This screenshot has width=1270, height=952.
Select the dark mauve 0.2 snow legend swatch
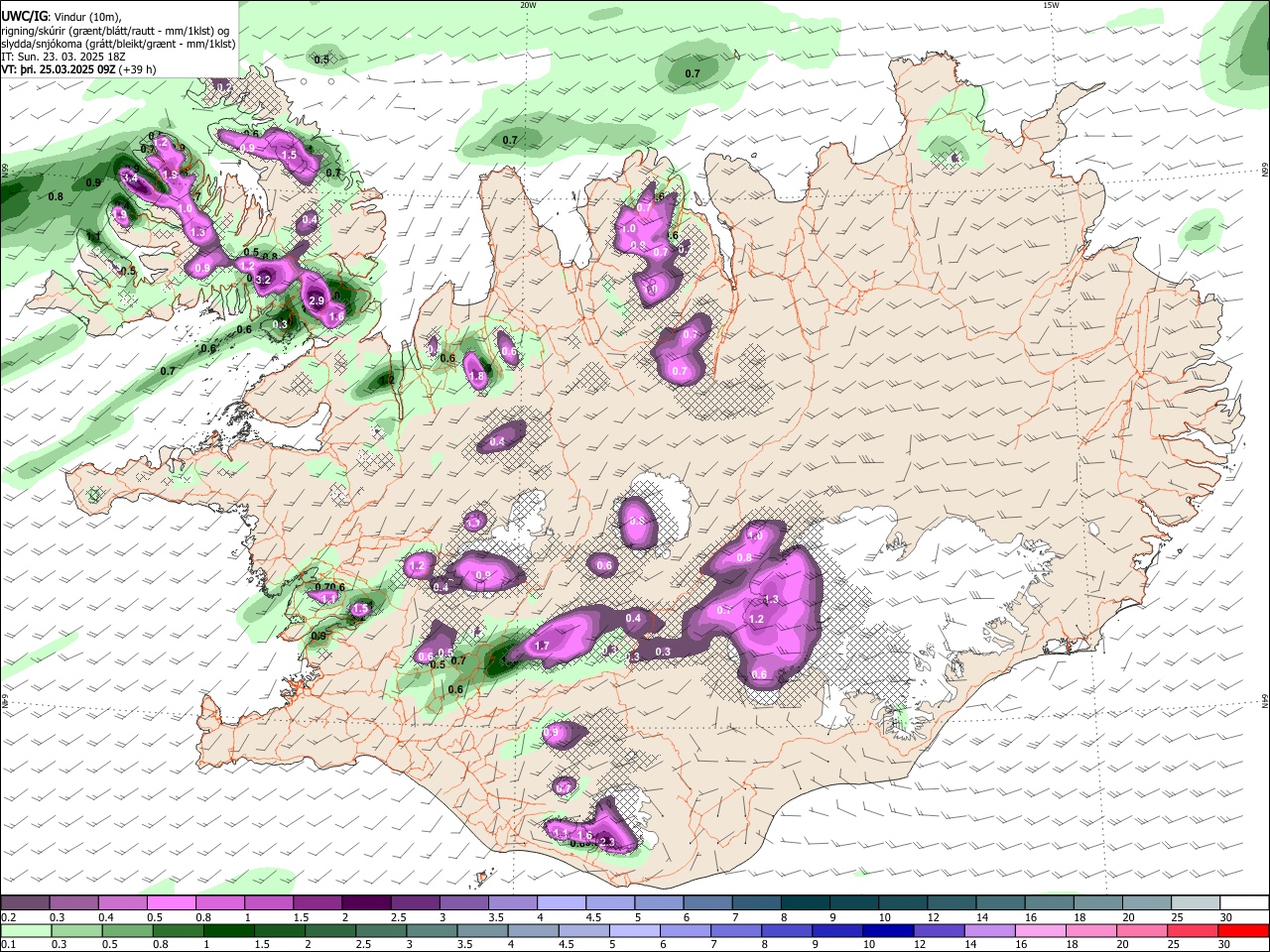[x=25, y=902]
